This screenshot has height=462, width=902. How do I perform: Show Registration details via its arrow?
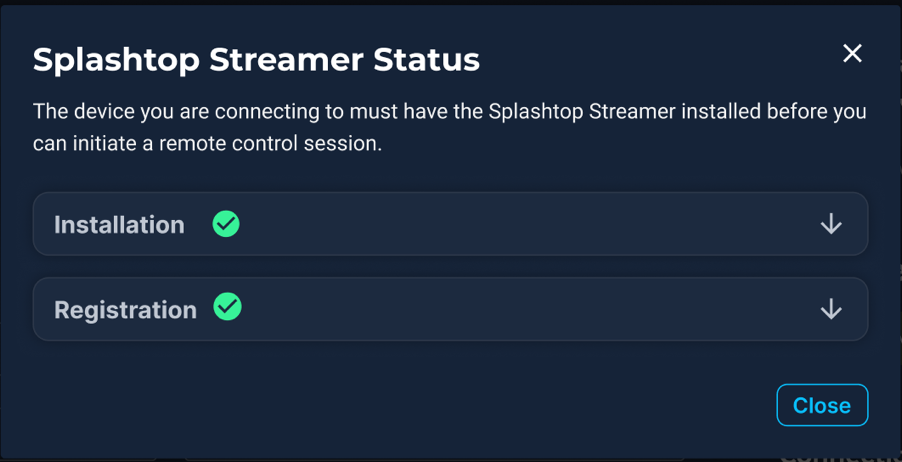(831, 309)
